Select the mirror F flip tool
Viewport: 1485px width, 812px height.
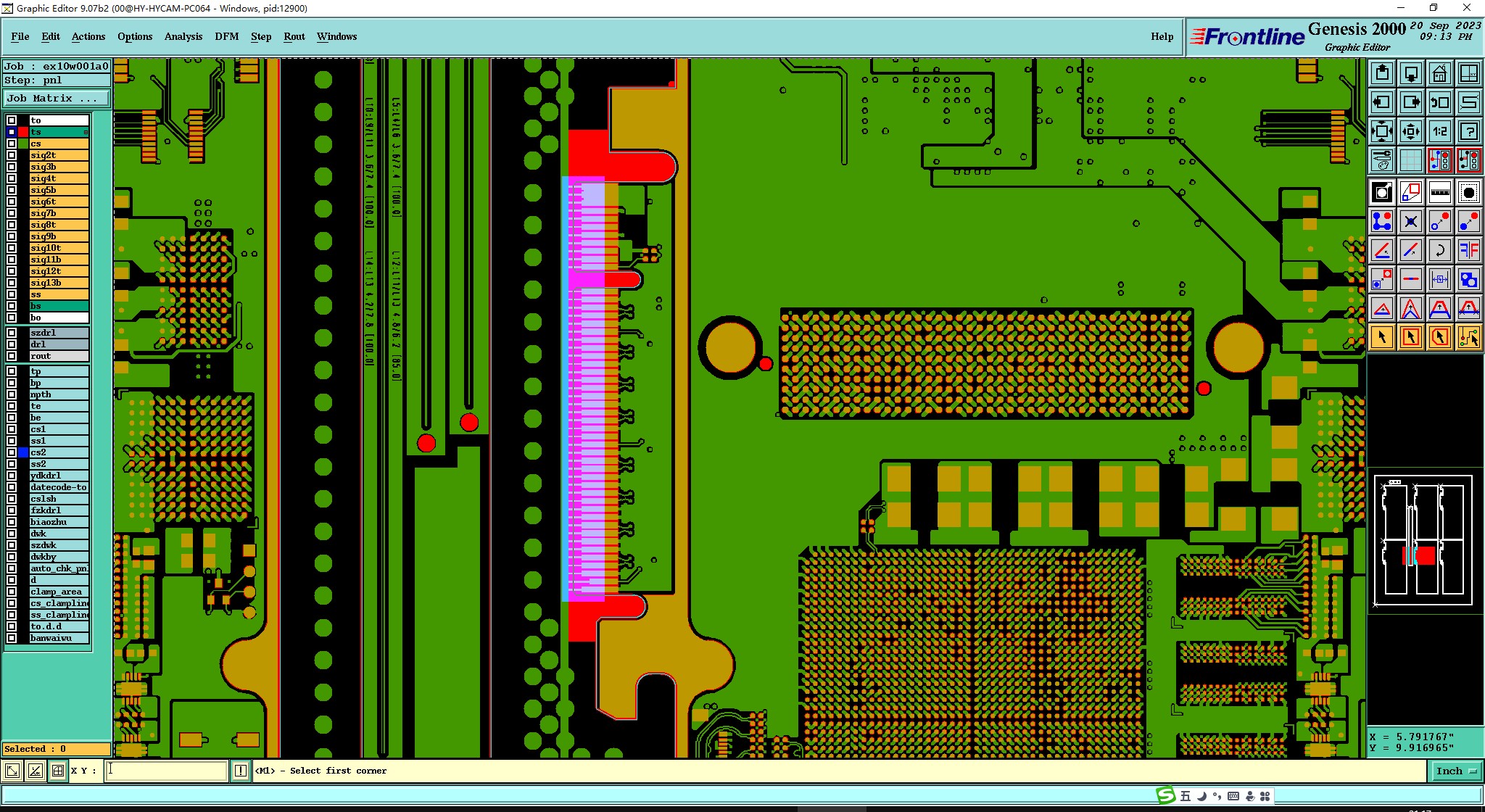pyautogui.click(x=1468, y=250)
